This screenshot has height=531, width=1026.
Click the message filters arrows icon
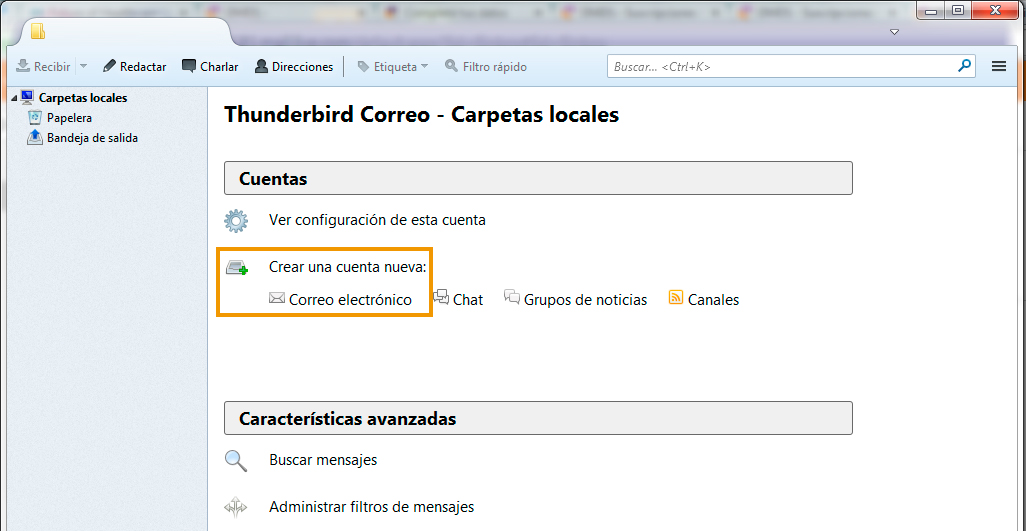pyautogui.click(x=236, y=507)
